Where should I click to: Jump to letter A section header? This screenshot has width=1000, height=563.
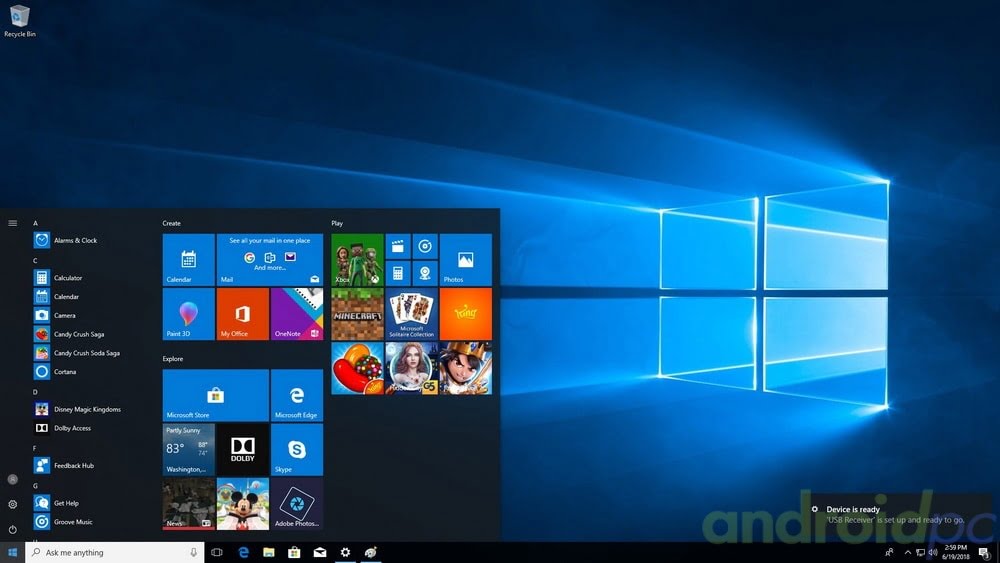36,223
